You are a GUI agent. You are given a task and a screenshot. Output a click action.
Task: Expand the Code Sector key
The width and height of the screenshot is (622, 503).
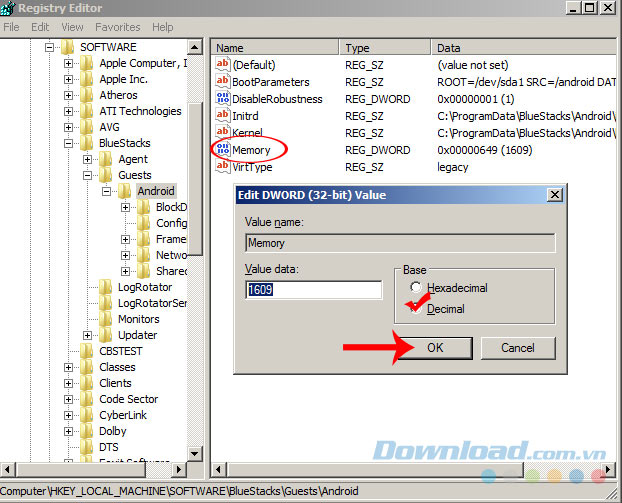pos(69,399)
